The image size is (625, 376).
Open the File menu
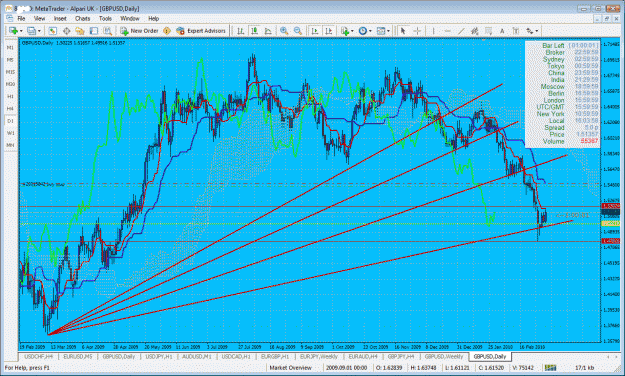coord(21,18)
